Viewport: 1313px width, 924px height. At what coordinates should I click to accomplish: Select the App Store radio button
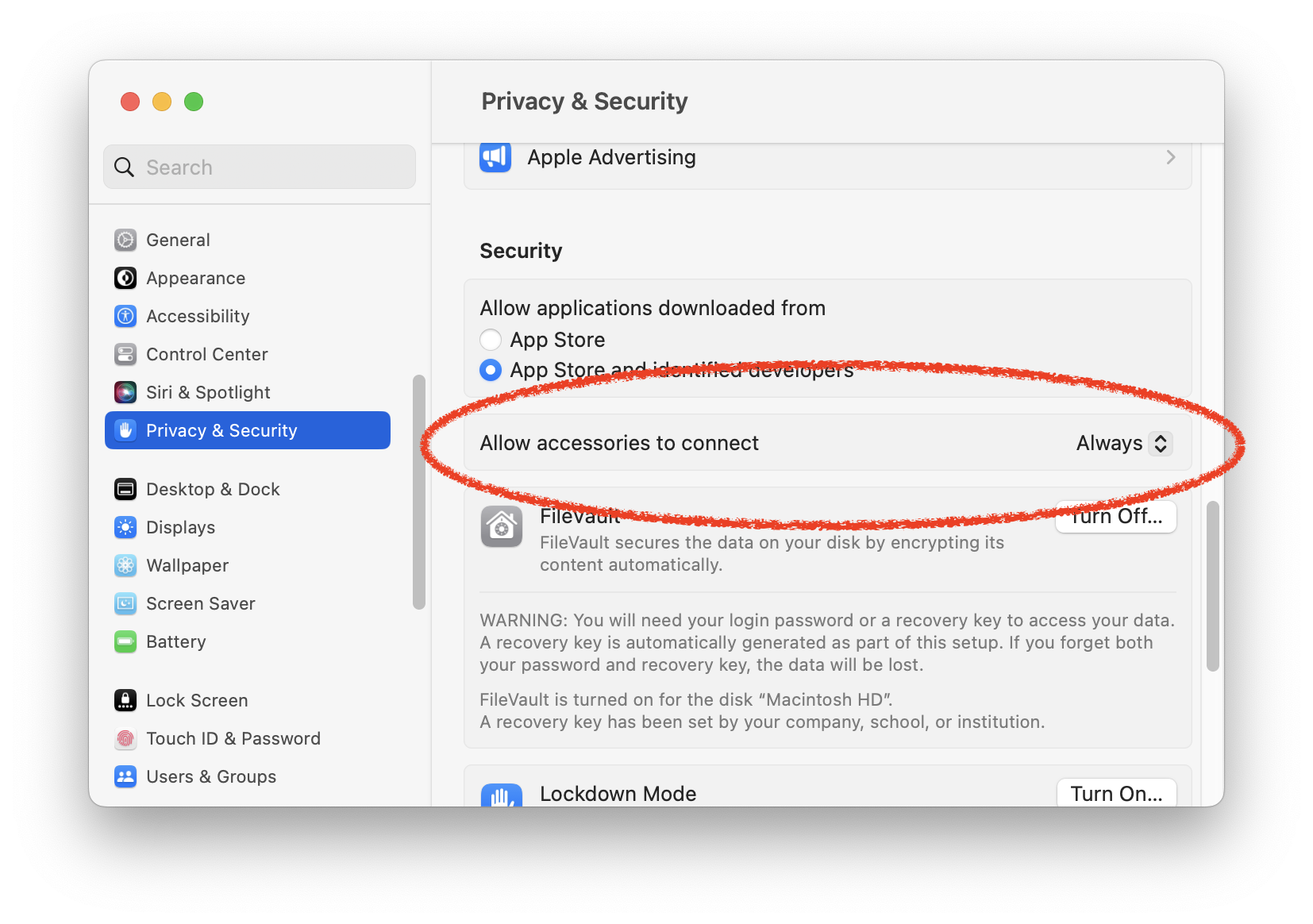pyautogui.click(x=491, y=340)
